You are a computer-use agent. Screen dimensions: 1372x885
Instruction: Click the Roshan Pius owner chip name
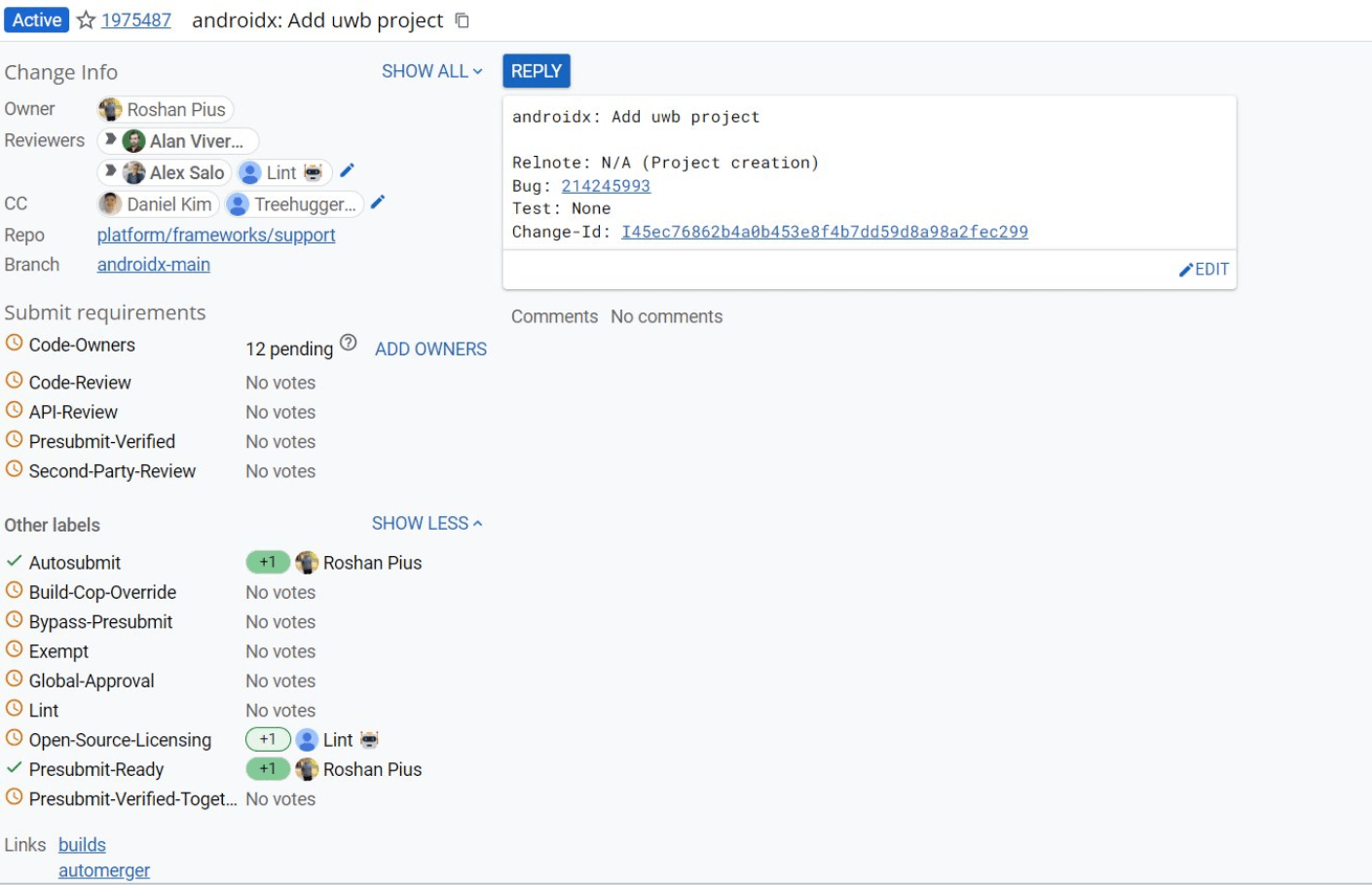click(x=176, y=110)
